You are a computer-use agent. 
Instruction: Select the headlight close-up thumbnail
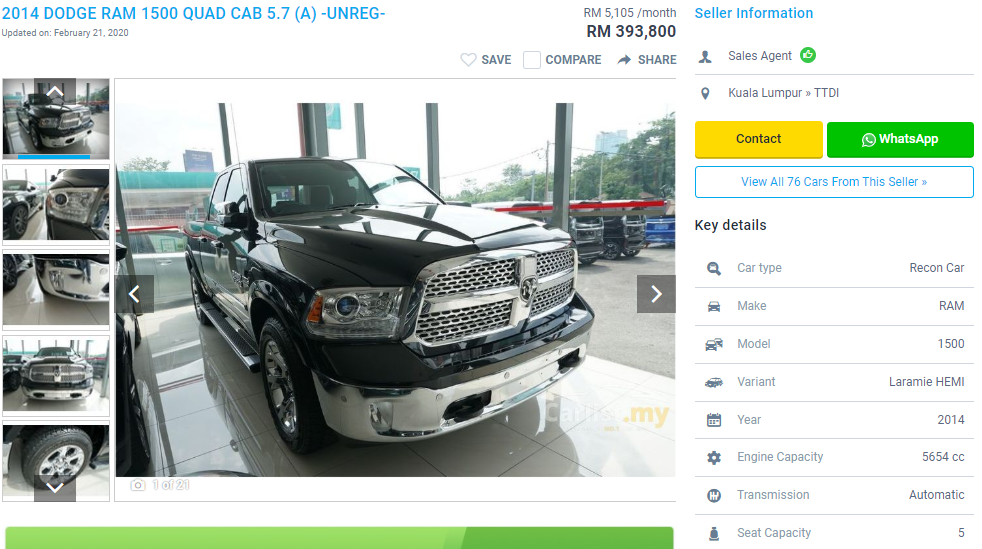56,204
